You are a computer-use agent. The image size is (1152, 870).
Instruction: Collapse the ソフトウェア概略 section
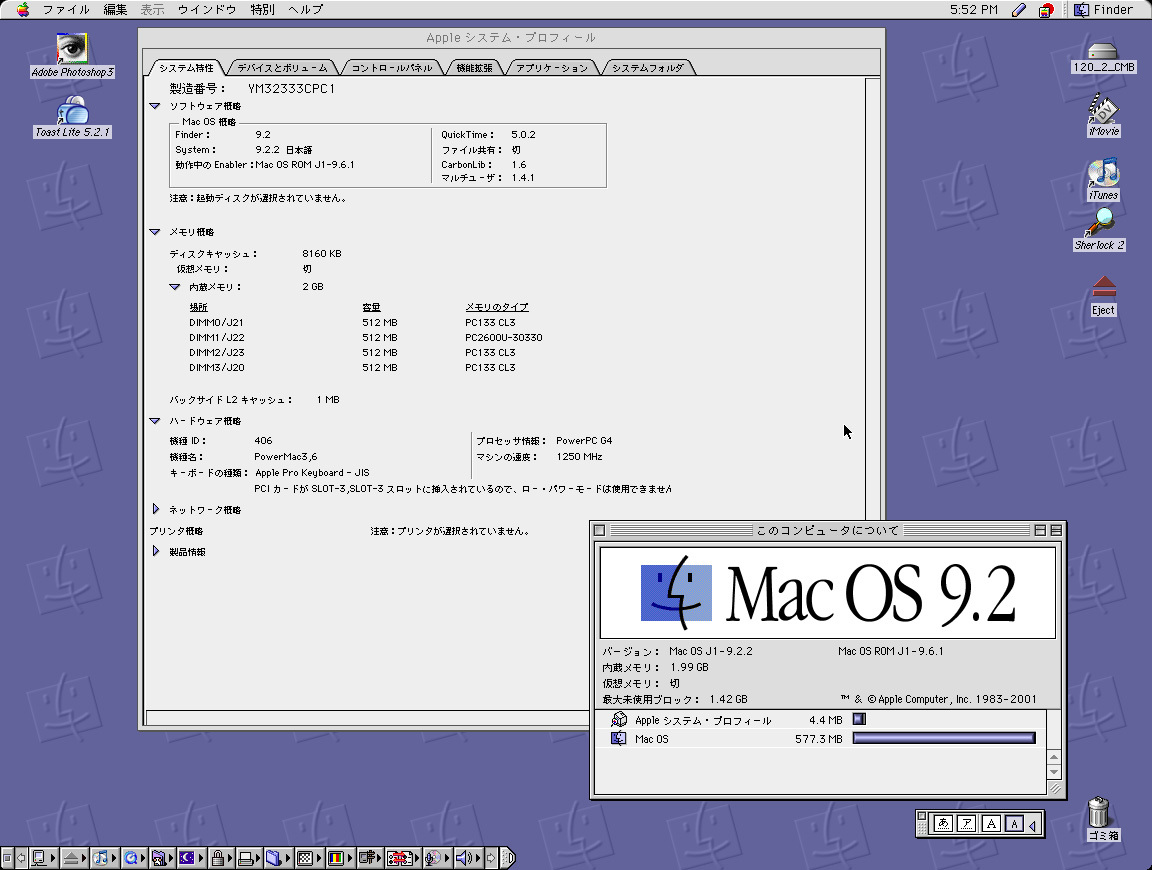[155, 106]
